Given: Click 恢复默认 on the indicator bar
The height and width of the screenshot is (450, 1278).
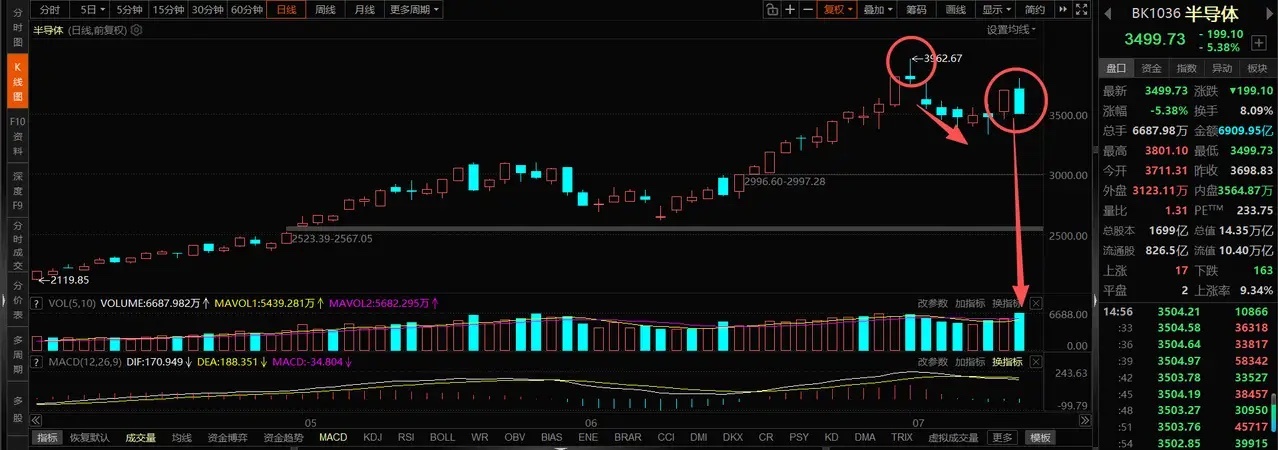Looking at the screenshot, I should (x=90, y=438).
